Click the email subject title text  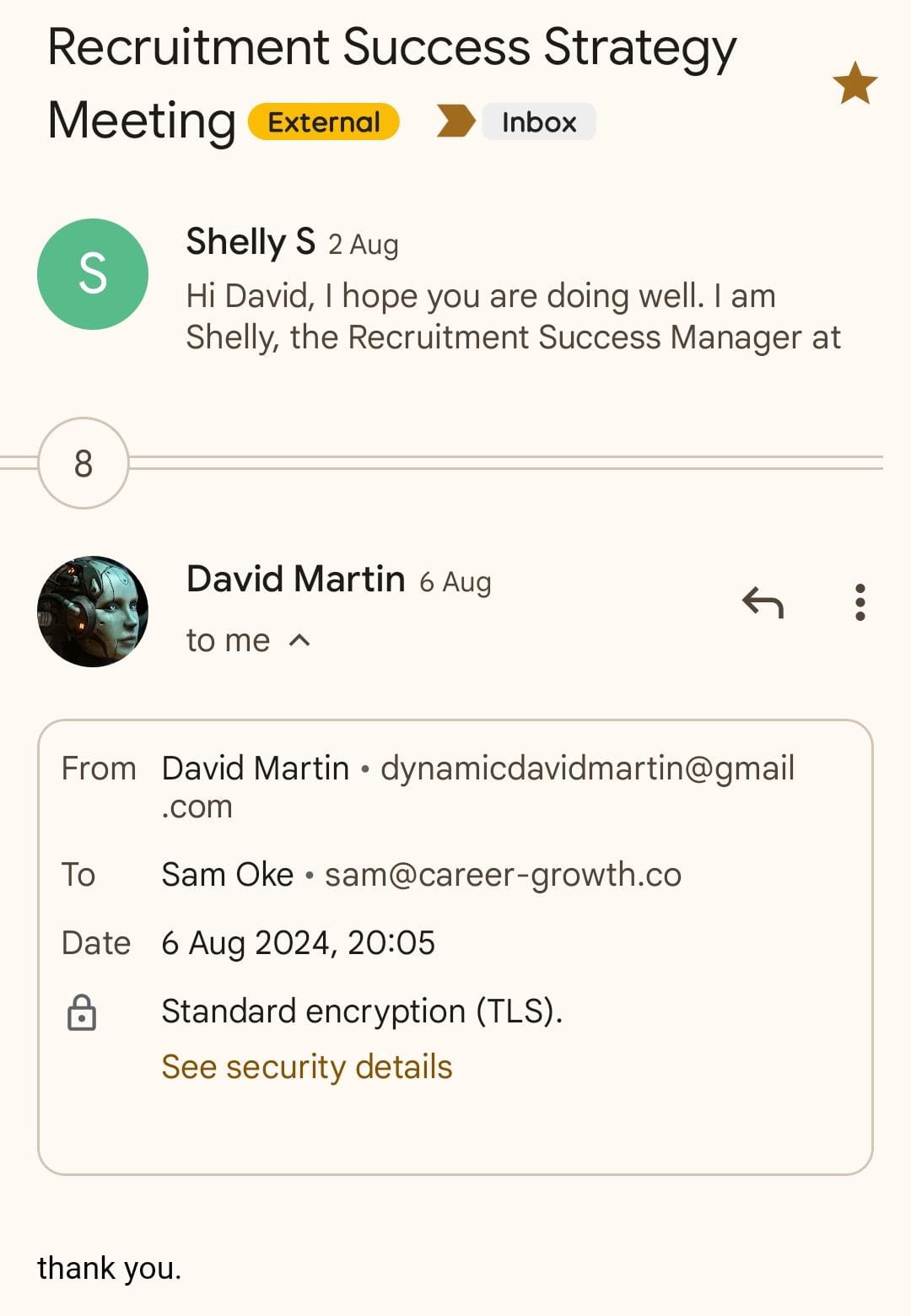click(391, 48)
